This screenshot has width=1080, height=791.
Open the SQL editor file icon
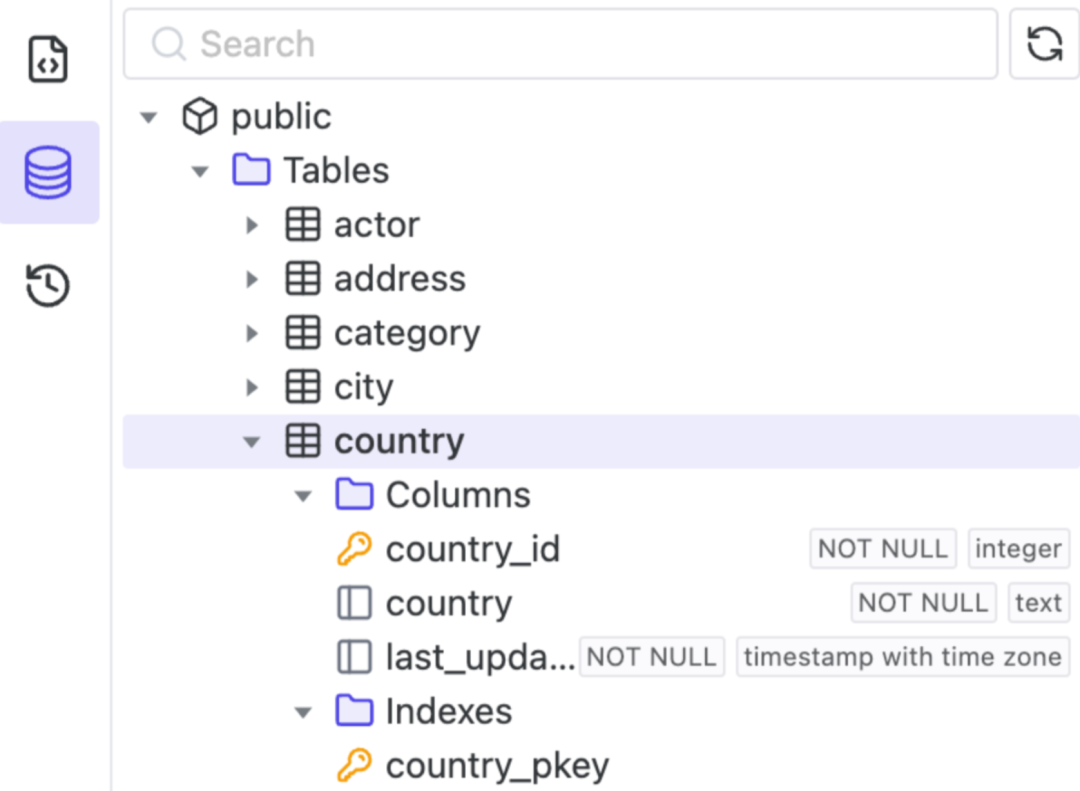pyautogui.click(x=48, y=59)
